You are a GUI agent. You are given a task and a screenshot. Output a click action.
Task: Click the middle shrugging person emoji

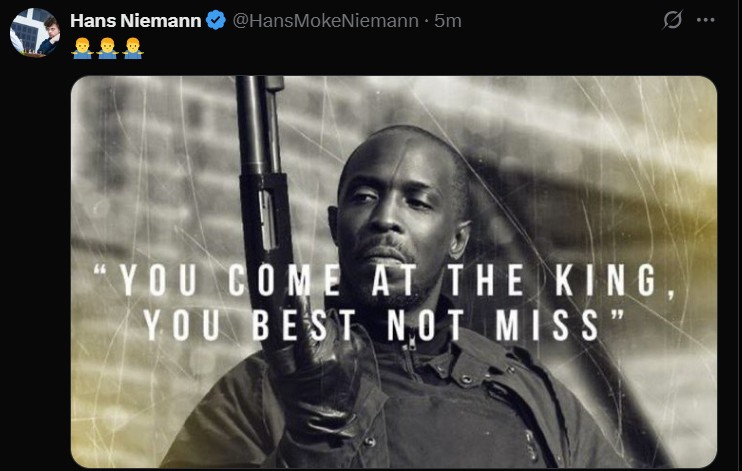(x=107, y=48)
